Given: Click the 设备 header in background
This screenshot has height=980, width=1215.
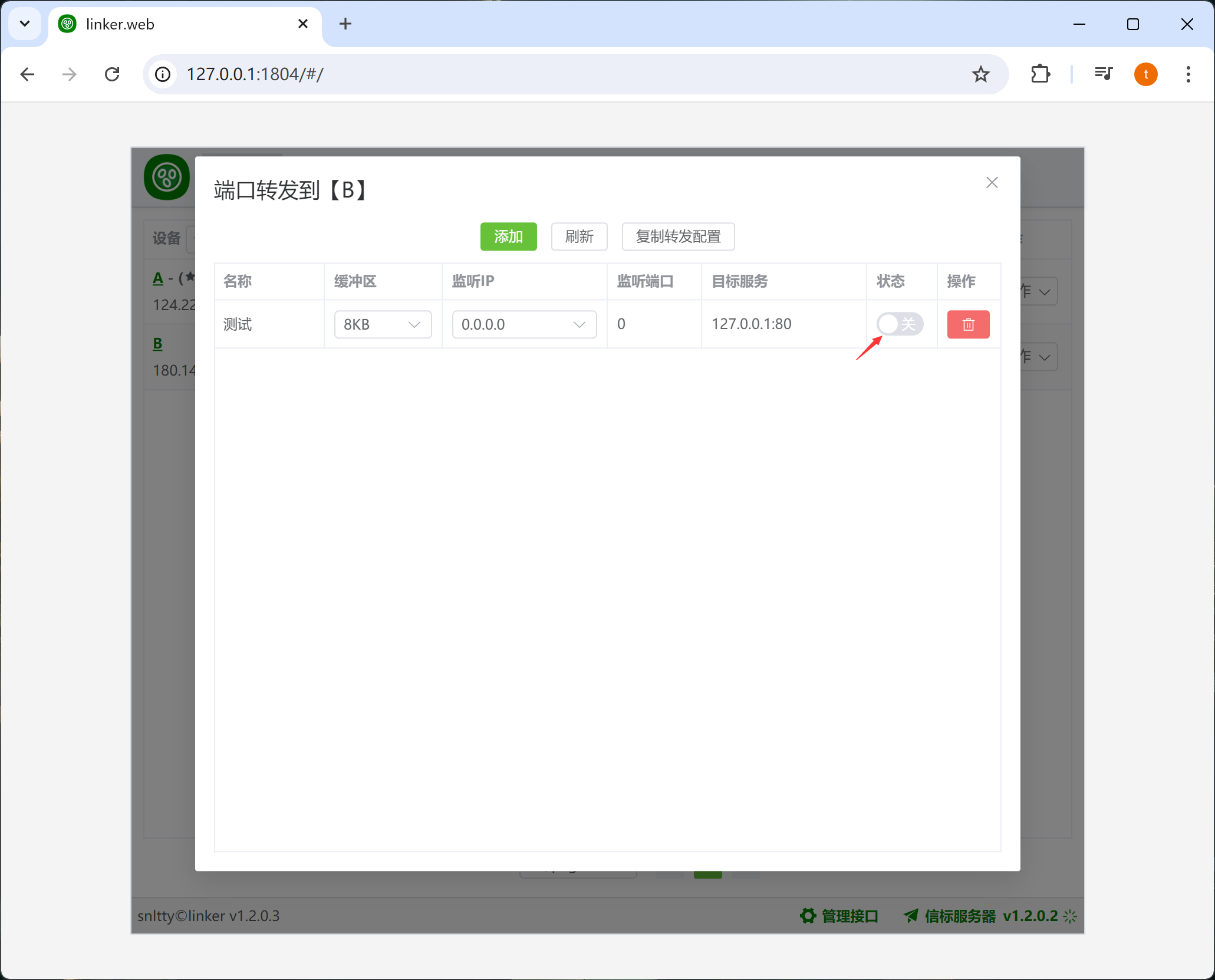Looking at the screenshot, I should tap(166, 238).
